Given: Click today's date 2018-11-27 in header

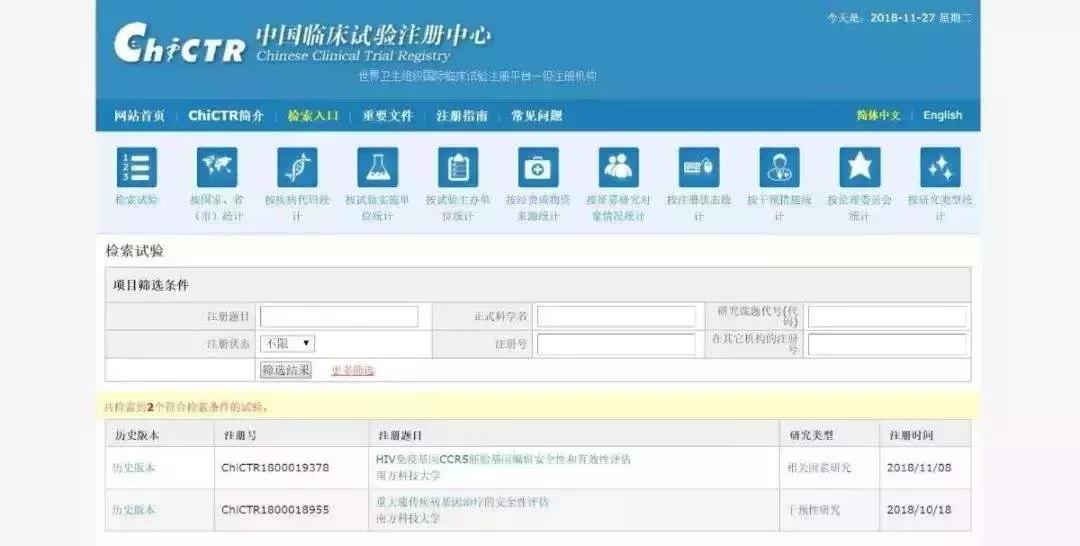Looking at the screenshot, I should 902,19.
